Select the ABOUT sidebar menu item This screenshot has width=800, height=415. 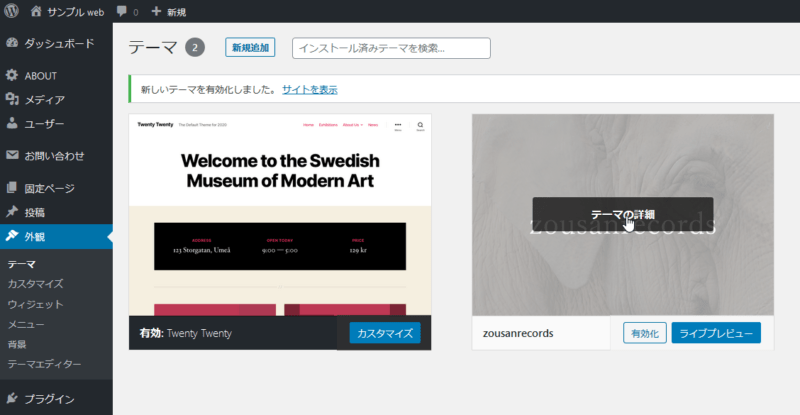point(40,75)
